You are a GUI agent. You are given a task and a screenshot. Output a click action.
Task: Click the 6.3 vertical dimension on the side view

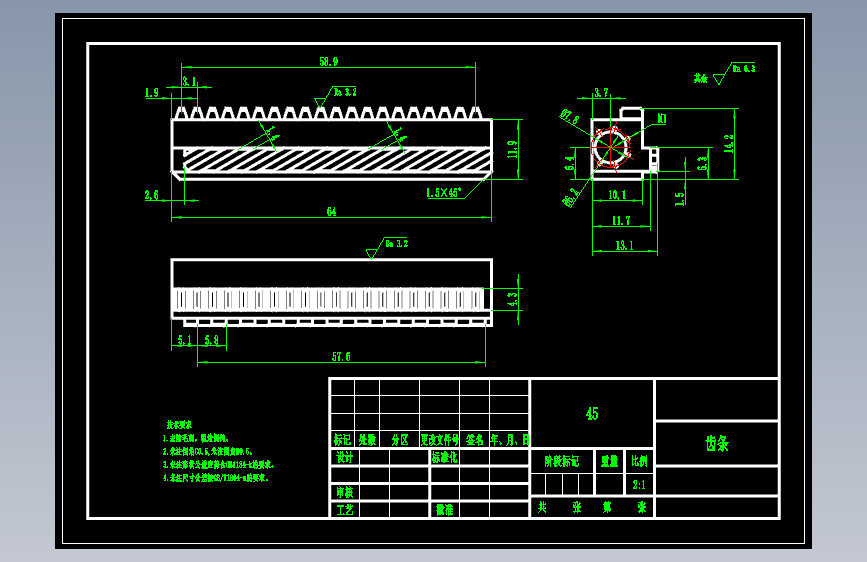pos(702,163)
